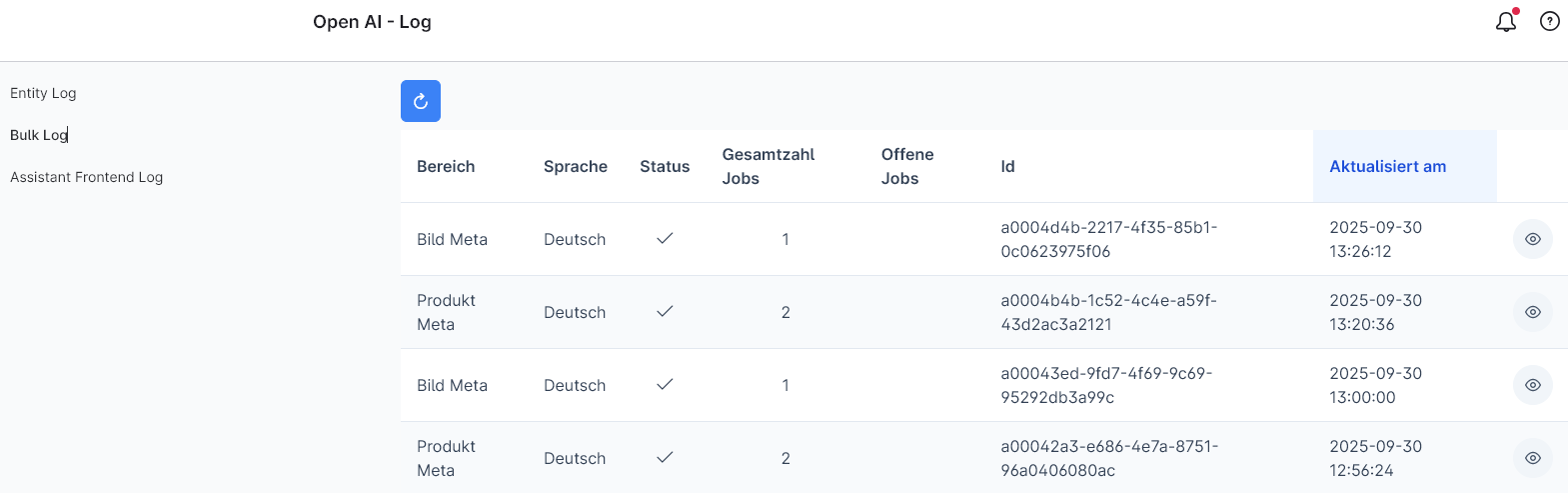This screenshot has height=493, width=1568.
Task: Select ID a0004d4b-2217 cell text
Action: pos(1108,239)
